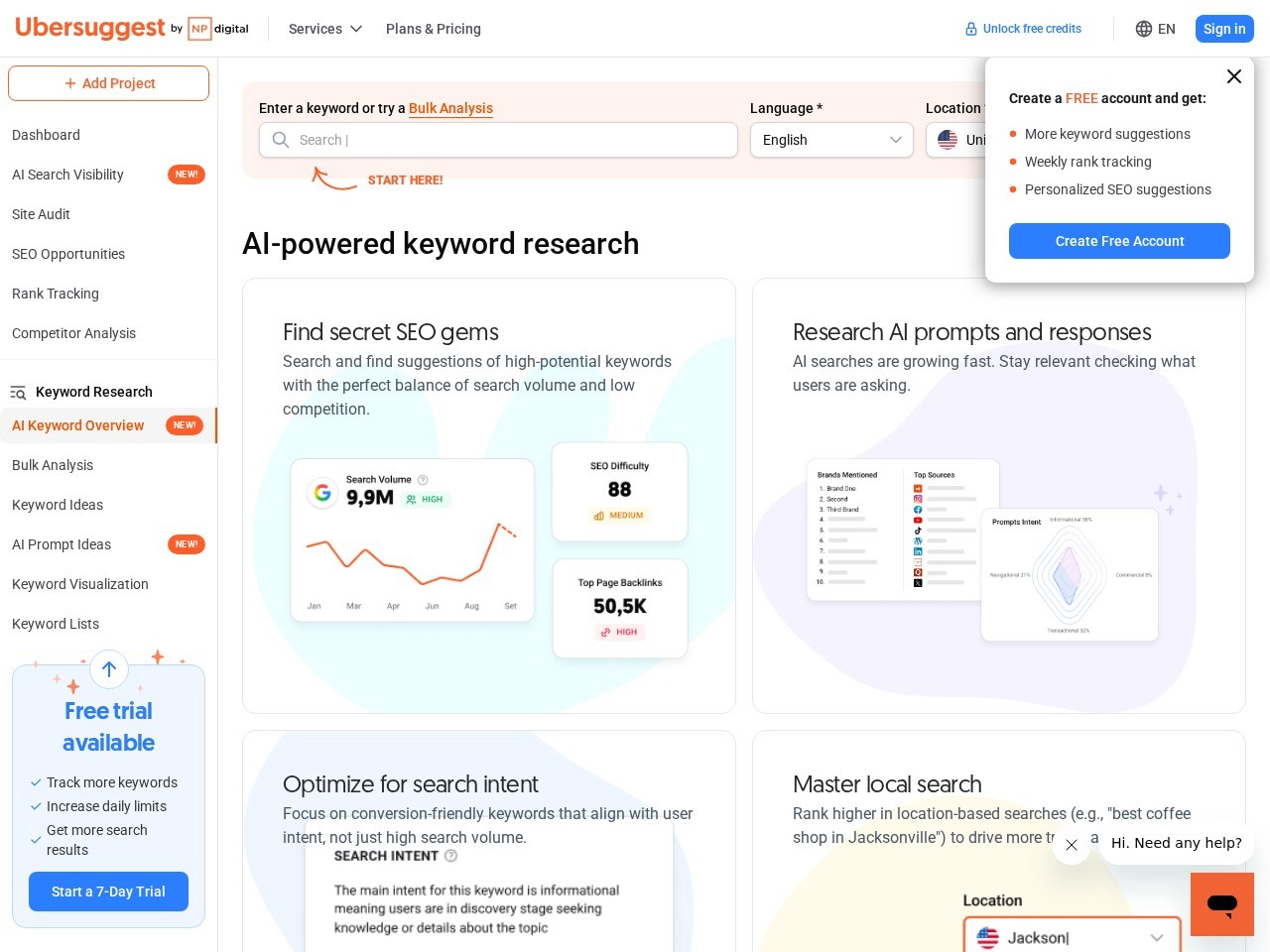Open AI Search Visibility in sidebar
The width and height of the screenshot is (1270, 952).
(67, 175)
